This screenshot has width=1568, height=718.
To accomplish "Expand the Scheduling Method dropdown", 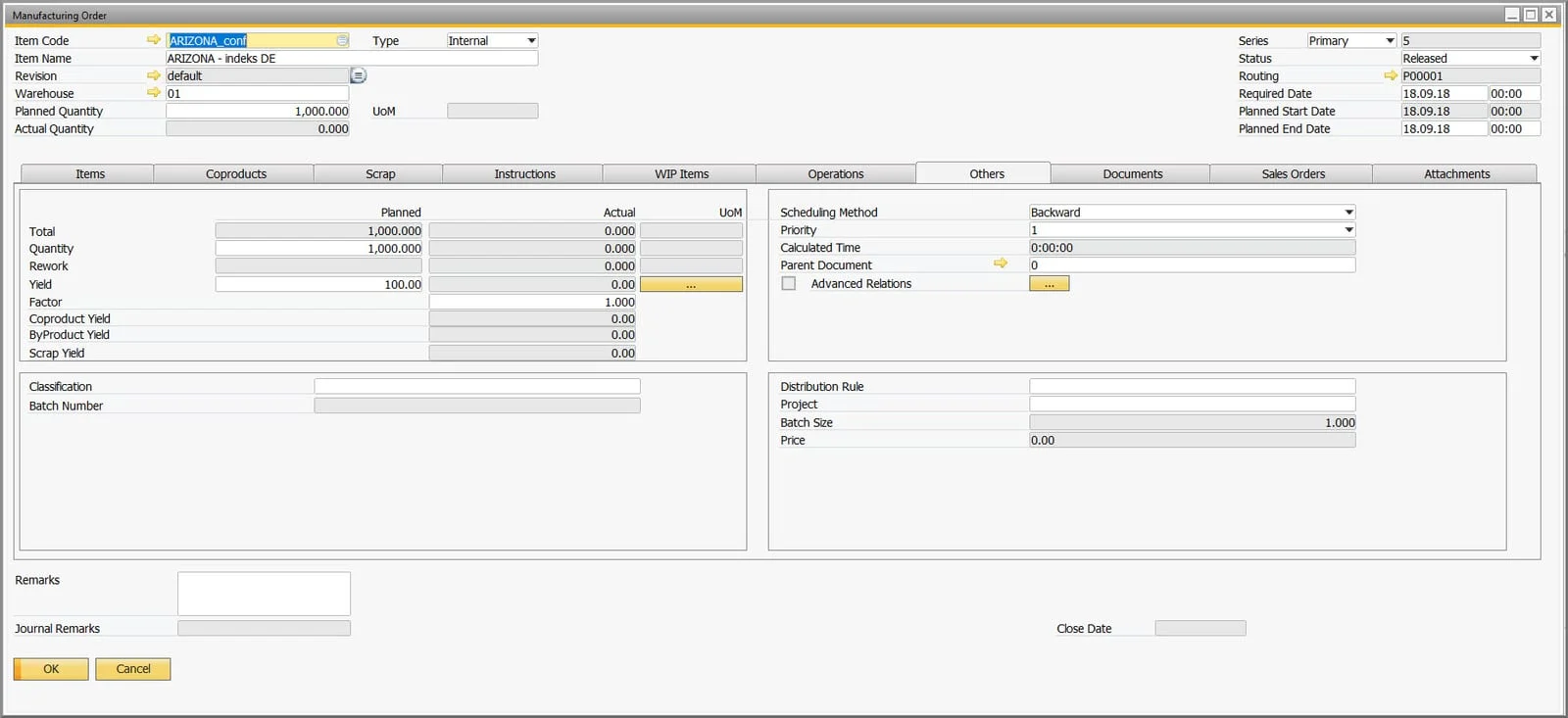I will [x=1192, y=212].
